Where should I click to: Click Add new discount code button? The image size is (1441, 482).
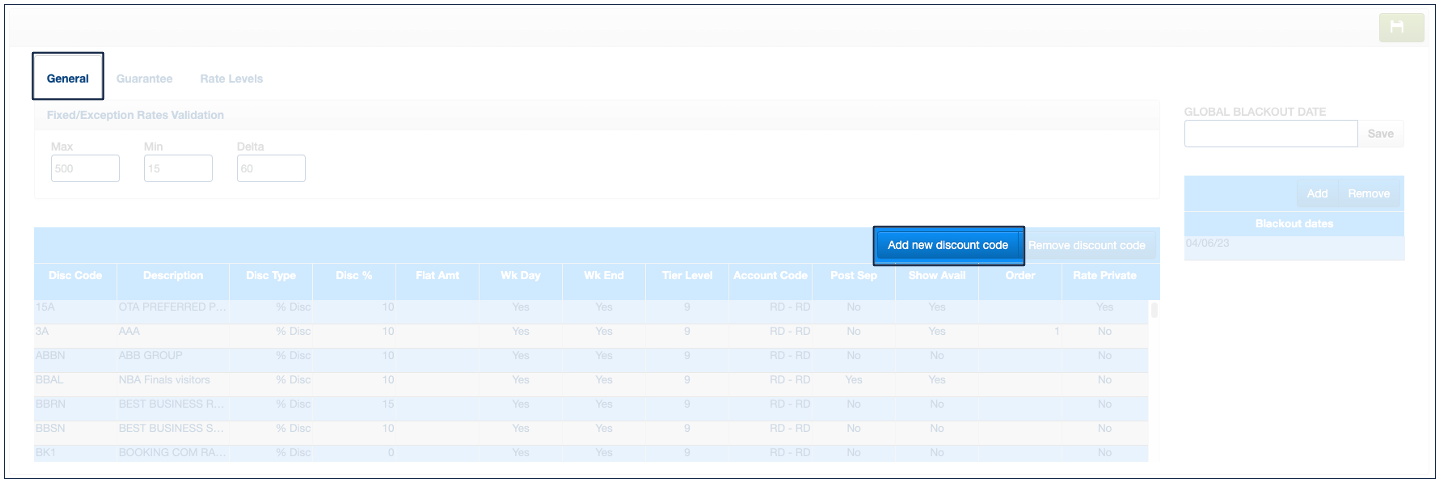(948, 245)
